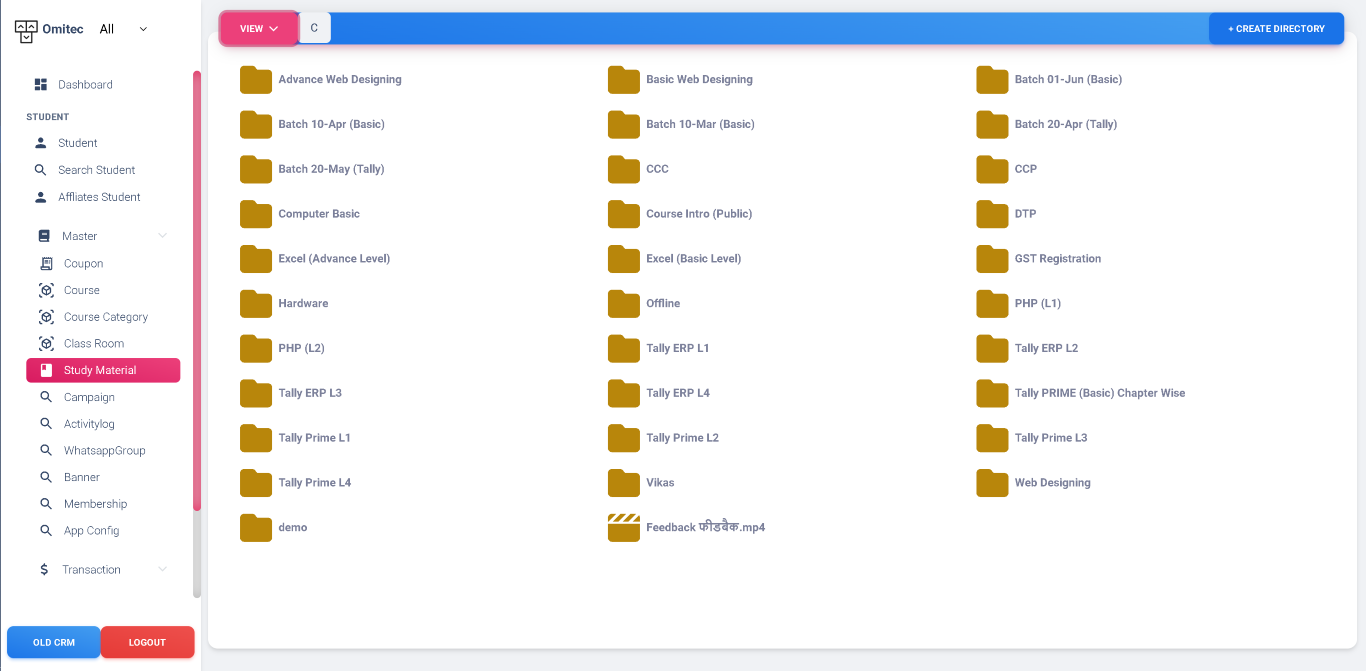1366x671 pixels.
Task: Expand the Transaction menu chevron
Action: pos(163,570)
